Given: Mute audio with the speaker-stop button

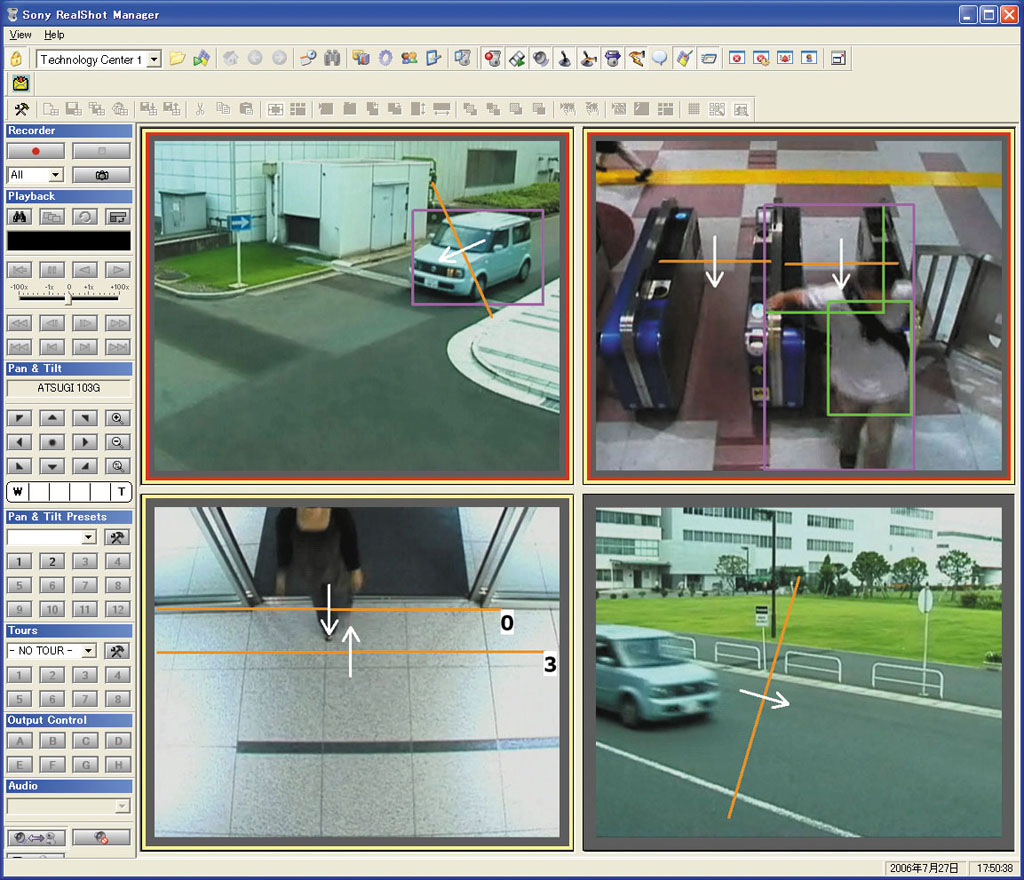Looking at the screenshot, I should coord(101,838).
